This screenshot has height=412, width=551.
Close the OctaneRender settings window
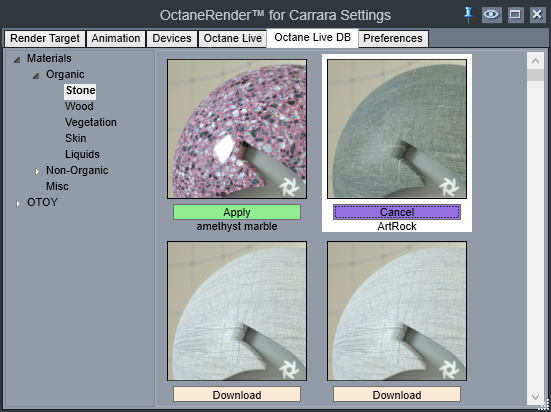pos(537,15)
